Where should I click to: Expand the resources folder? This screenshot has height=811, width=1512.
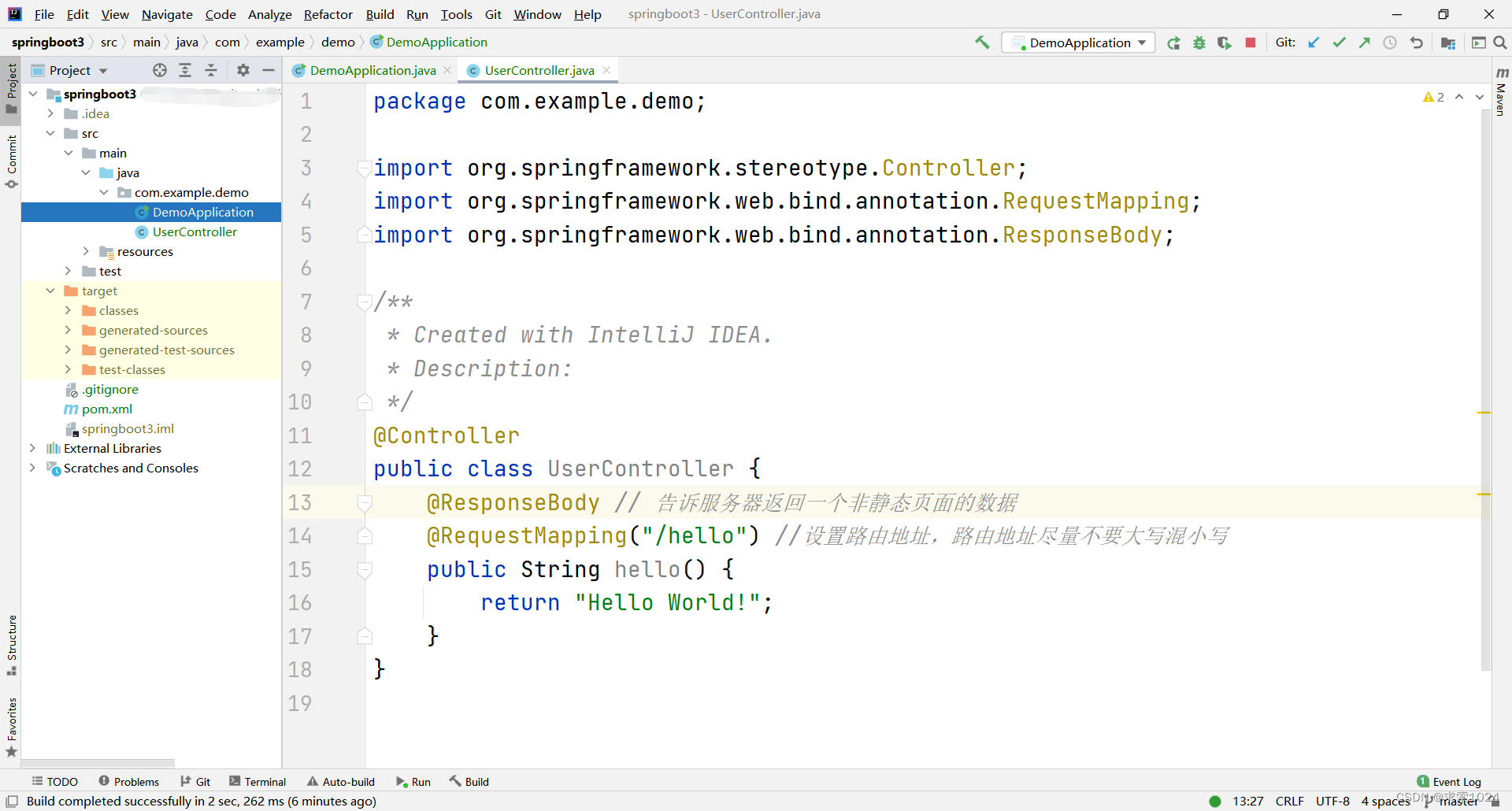[x=86, y=251]
